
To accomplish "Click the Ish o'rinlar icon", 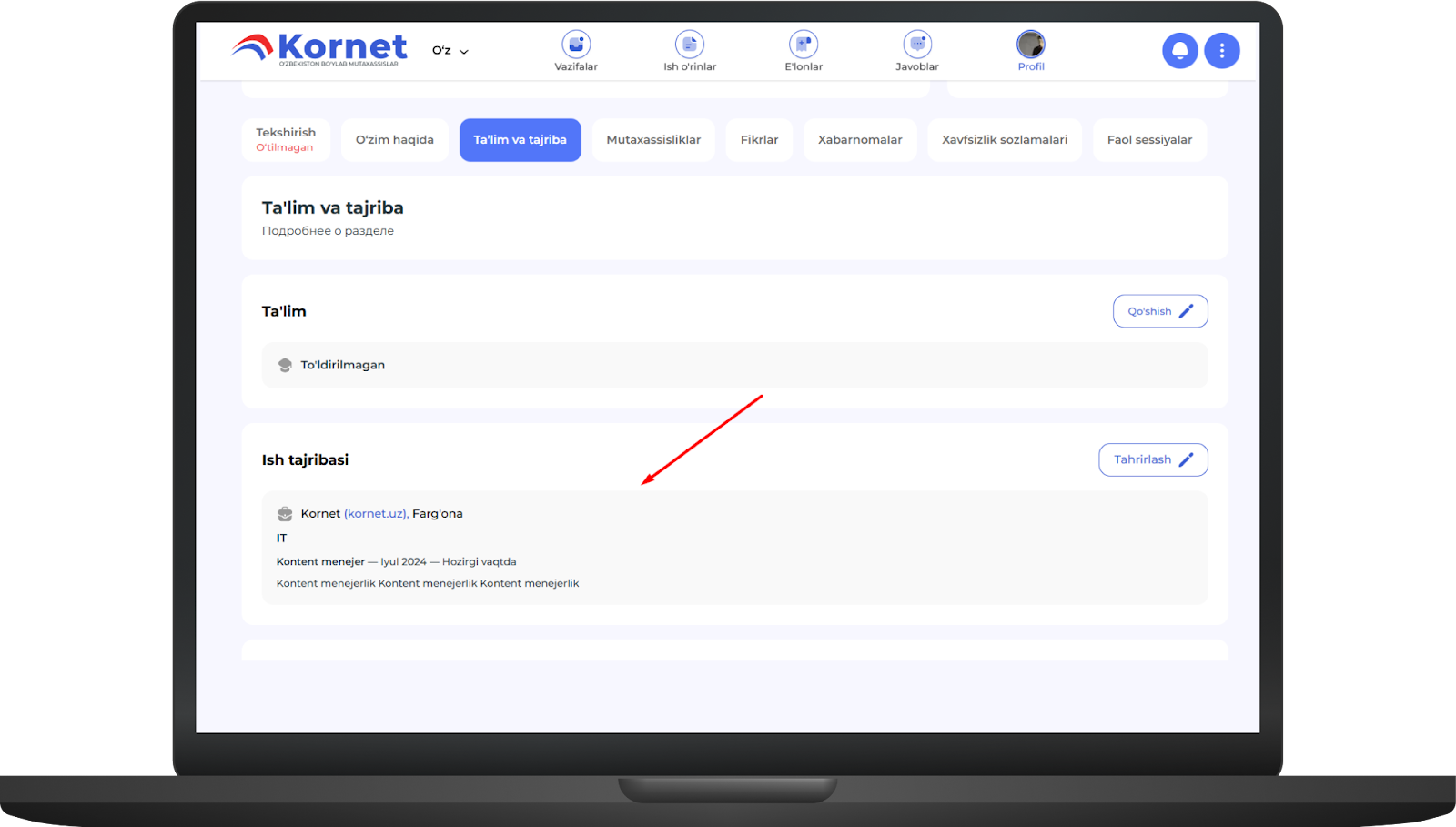I will pos(690,45).
